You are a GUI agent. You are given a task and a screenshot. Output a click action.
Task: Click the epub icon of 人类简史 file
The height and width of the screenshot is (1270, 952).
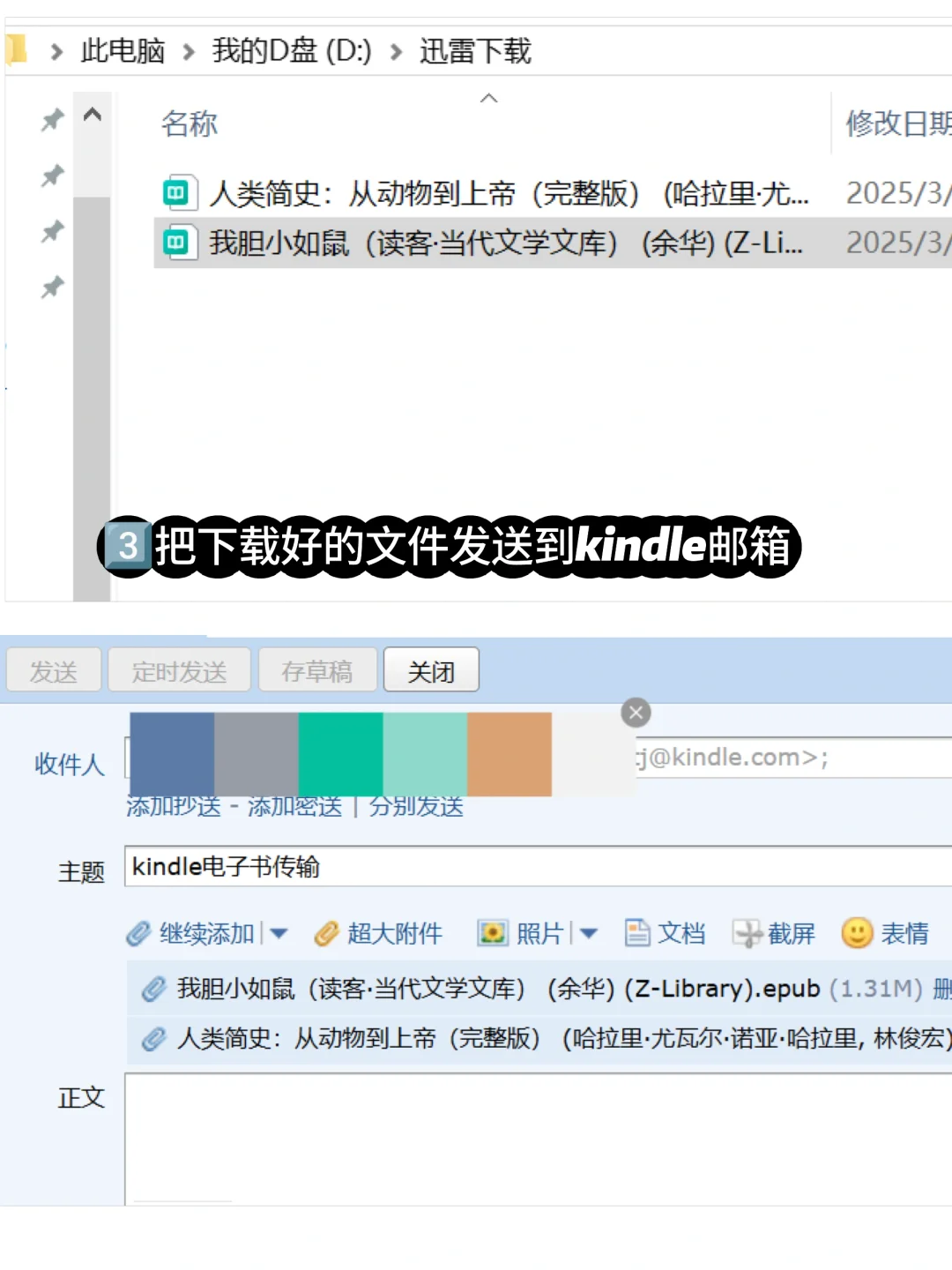click(178, 192)
